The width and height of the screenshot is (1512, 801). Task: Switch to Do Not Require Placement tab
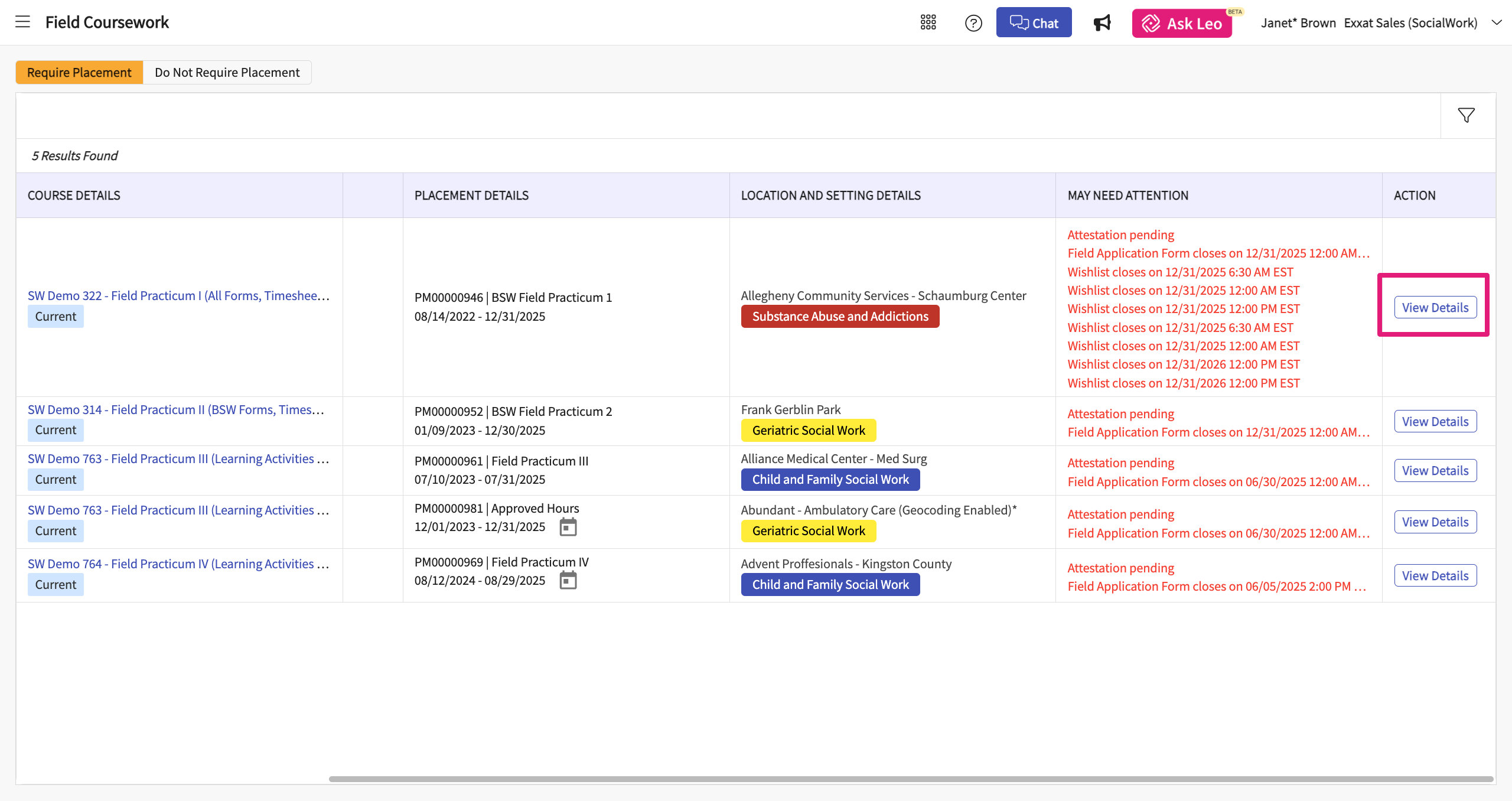point(227,73)
